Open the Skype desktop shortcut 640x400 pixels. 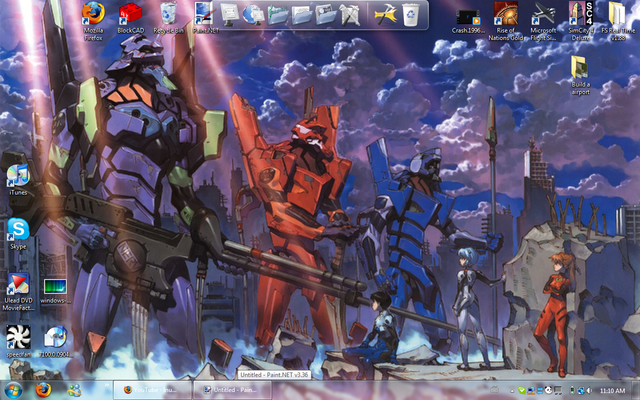point(18,234)
